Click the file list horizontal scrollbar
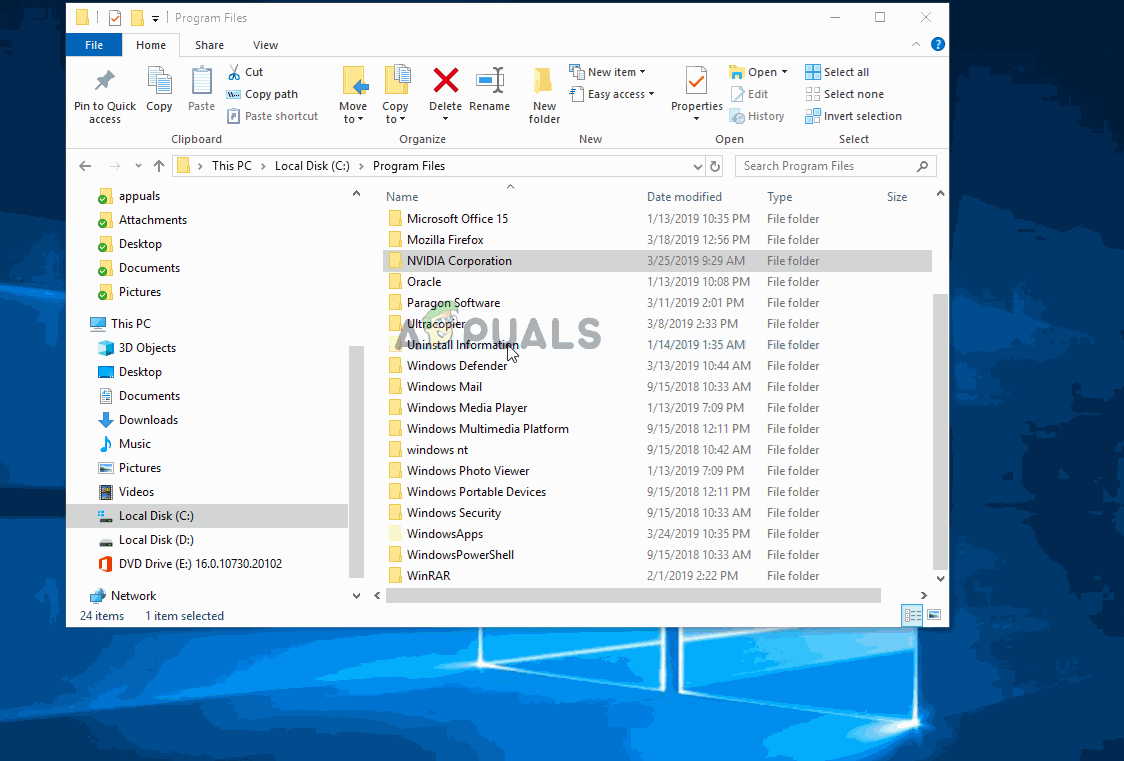Image resolution: width=1124 pixels, height=761 pixels. [x=633, y=595]
